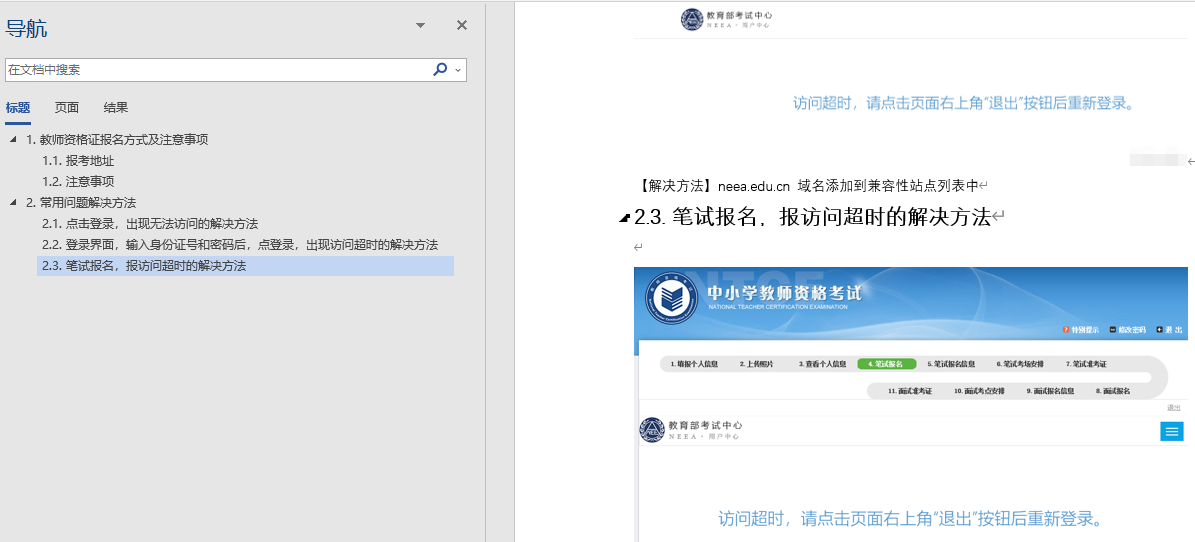Close the 导航 navigation pane

click(462, 26)
